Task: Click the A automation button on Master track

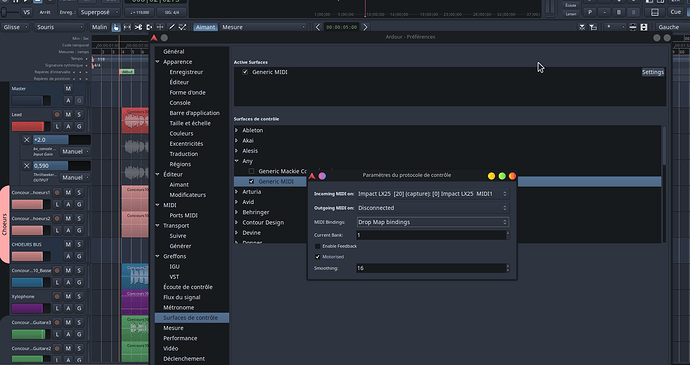Action: [x=68, y=100]
